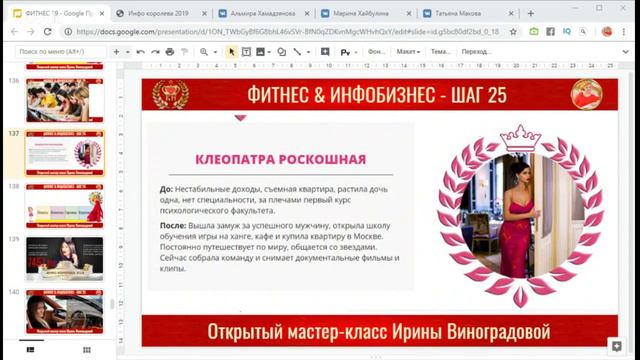Image resolution: width=640 pixels, height=360 pixels.
Task: Undo the last action
Action: pos(140,52)
